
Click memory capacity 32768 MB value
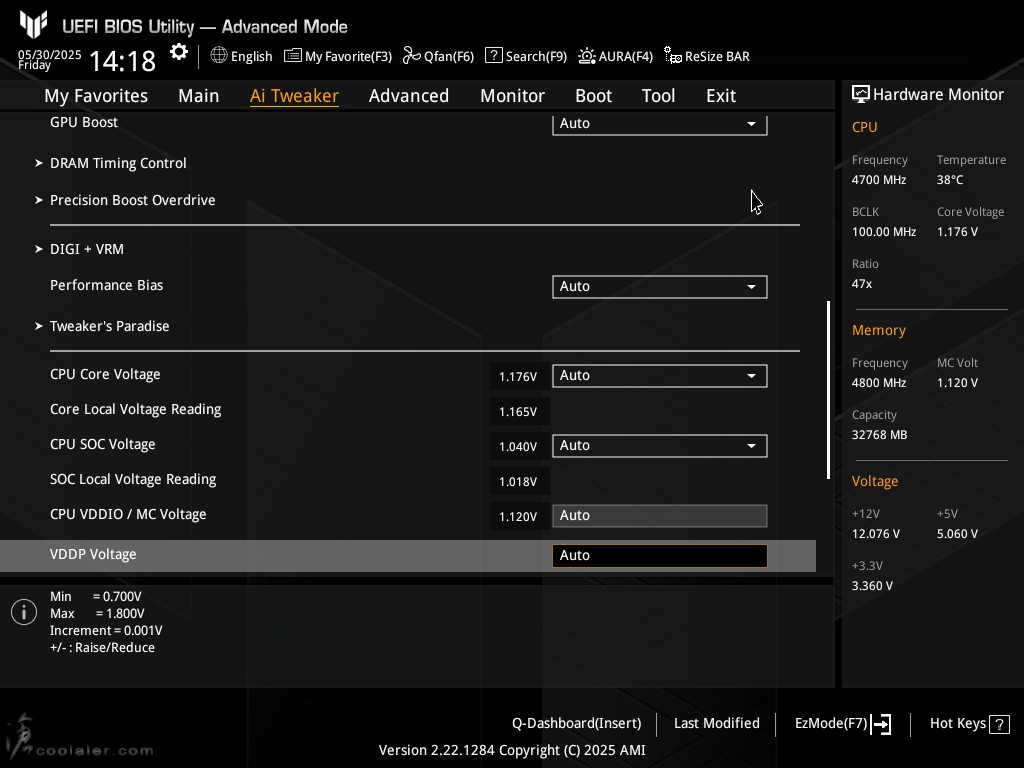(880, 435)
